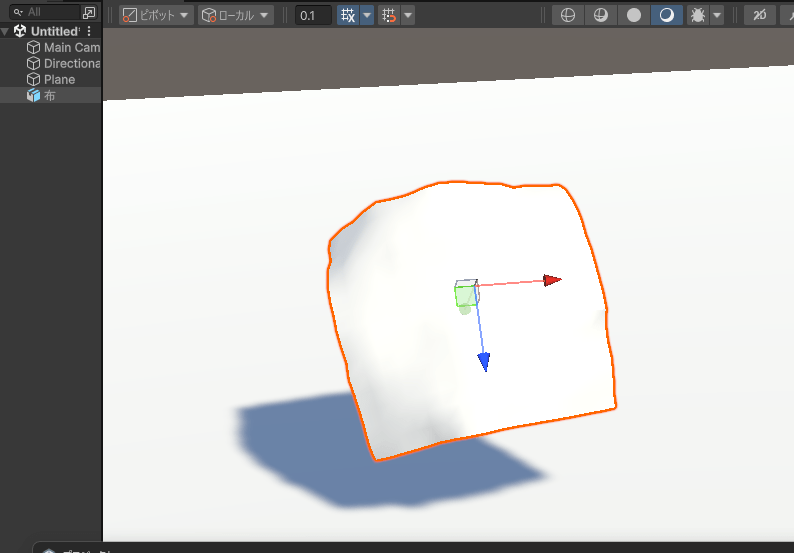Image resolution: width=794 pixels, height=553 pixels.
Task: Select Shaded Wireframe draw mode
Action: point(601,16)
